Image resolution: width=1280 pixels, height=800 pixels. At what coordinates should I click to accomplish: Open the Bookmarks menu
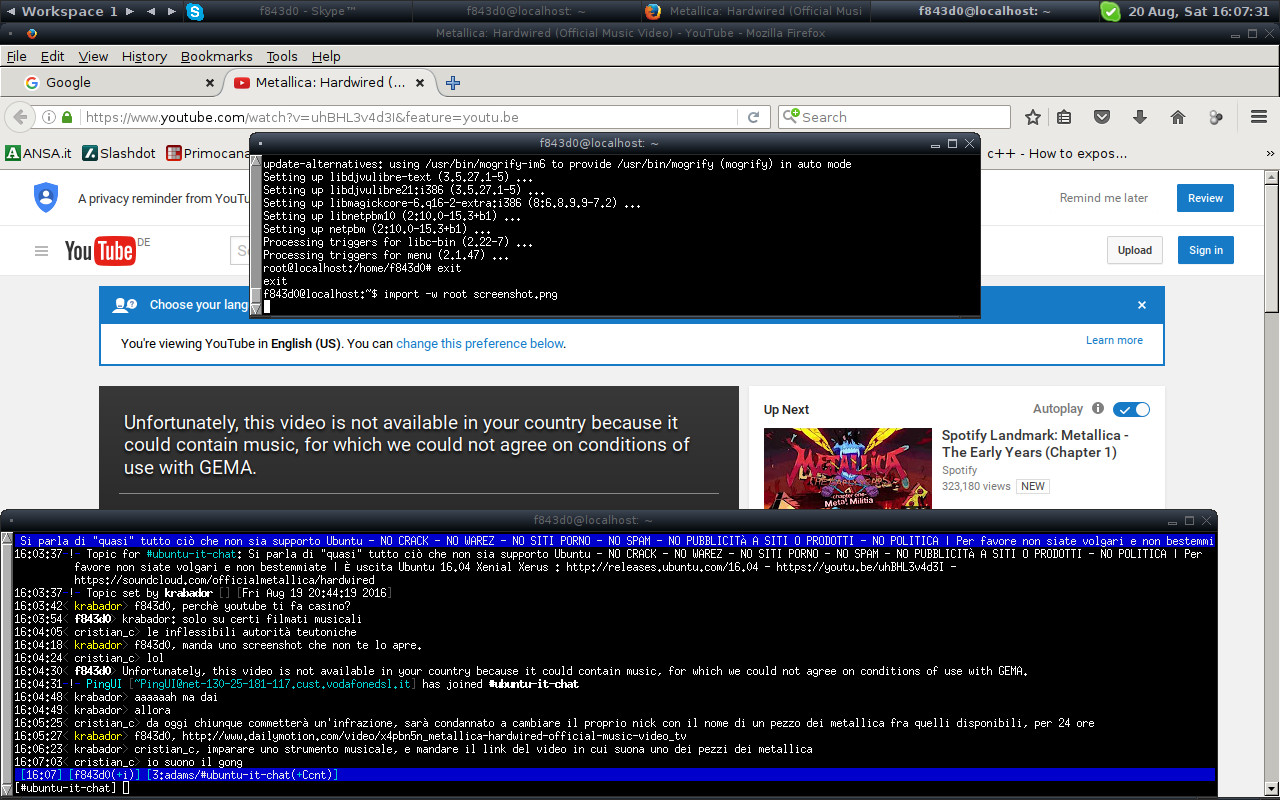point(216,56)
